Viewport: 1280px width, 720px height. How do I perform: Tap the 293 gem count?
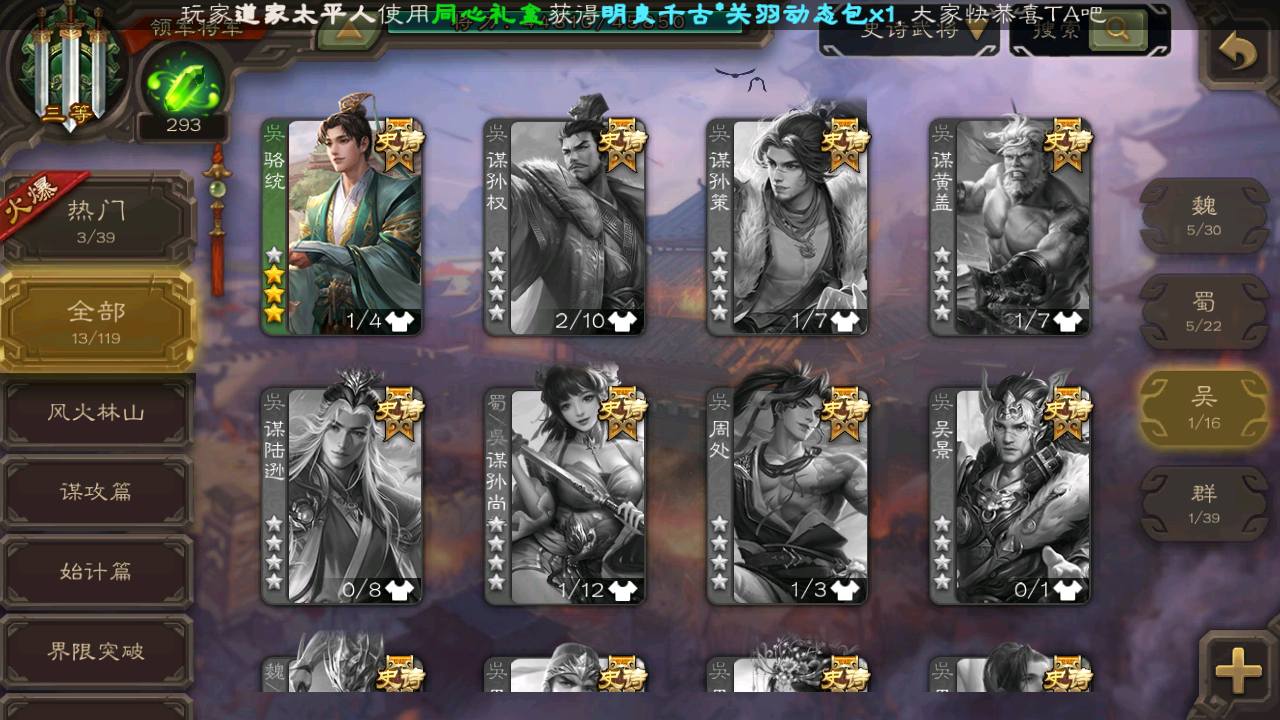183,125
